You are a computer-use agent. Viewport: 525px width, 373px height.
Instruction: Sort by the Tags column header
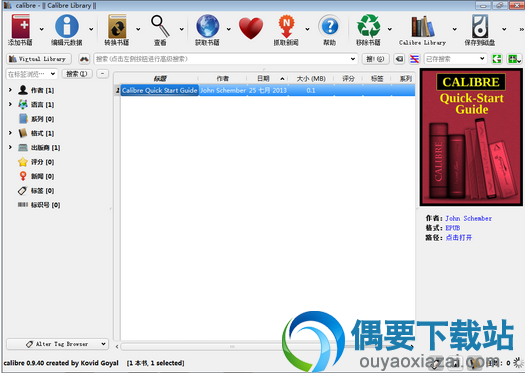click(377, 79)
